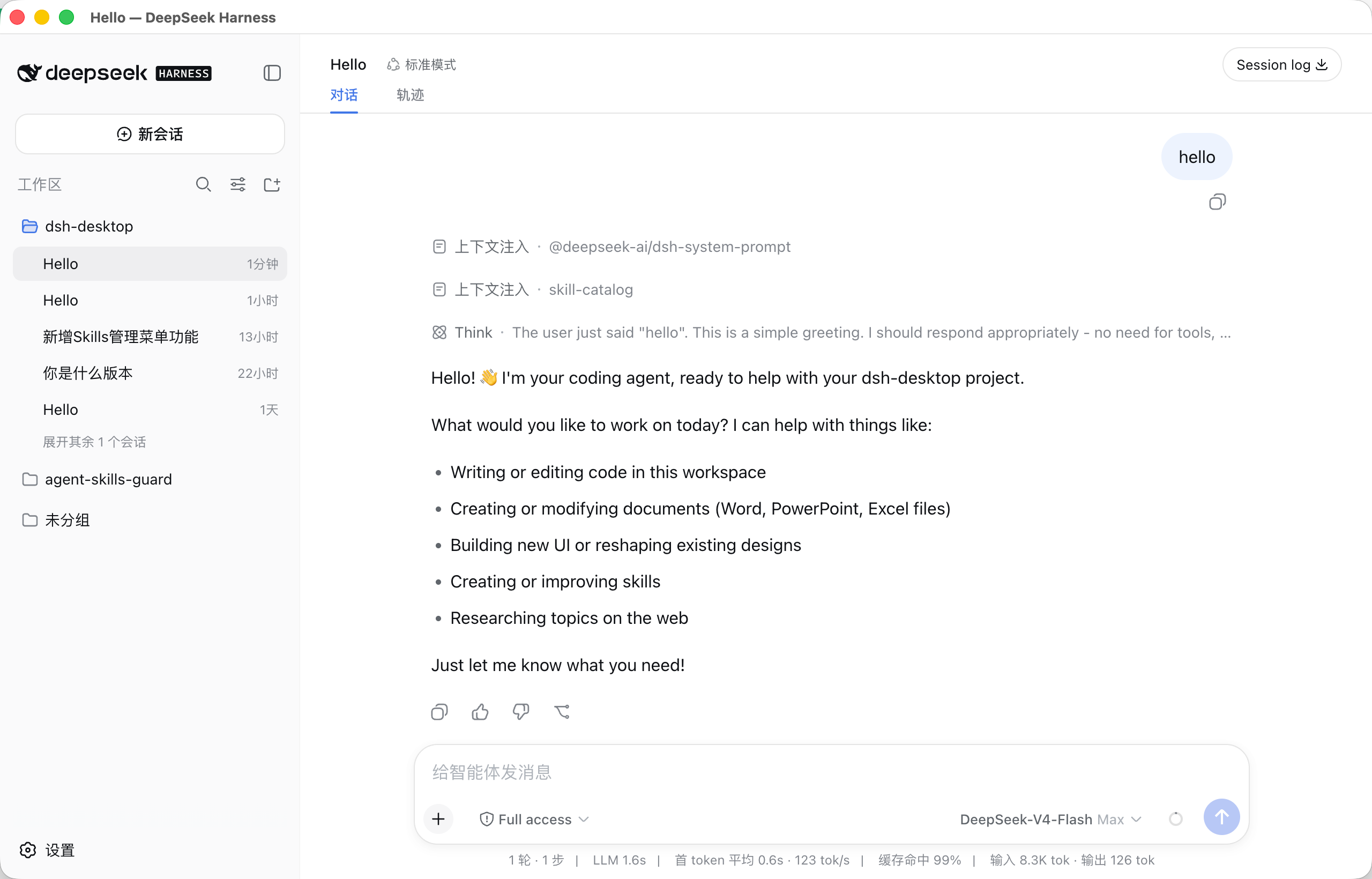The height and width of the screenshot is (879, 1372).
Task: Give the reply a thumbs up
Action: click(x=480, y=712)
